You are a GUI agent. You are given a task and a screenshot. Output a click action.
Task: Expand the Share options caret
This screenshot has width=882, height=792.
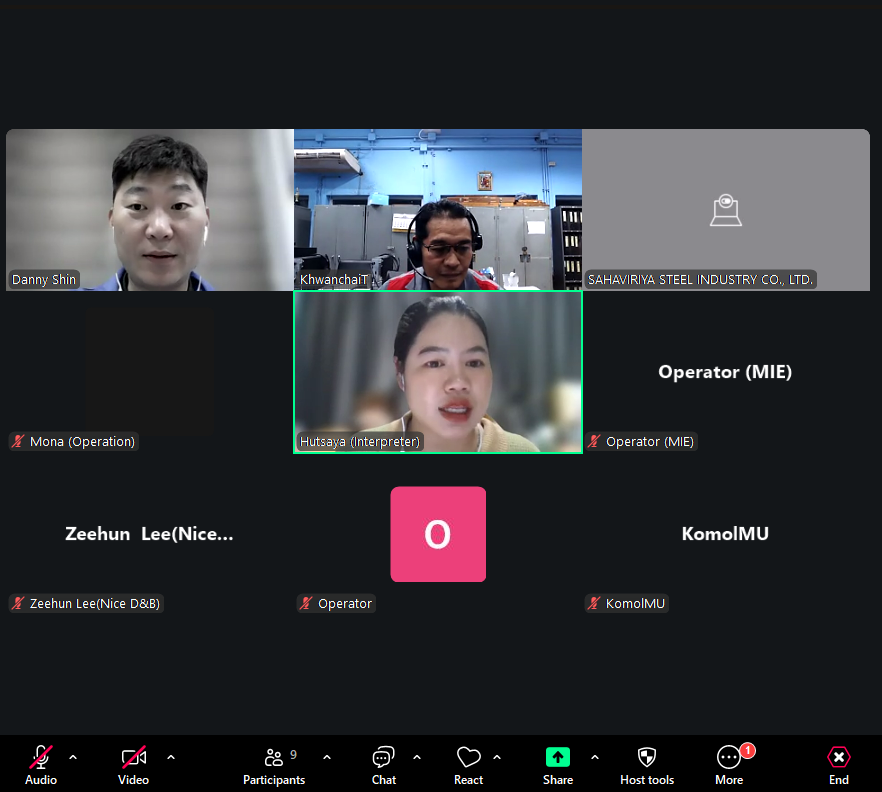tap(595, 757)
